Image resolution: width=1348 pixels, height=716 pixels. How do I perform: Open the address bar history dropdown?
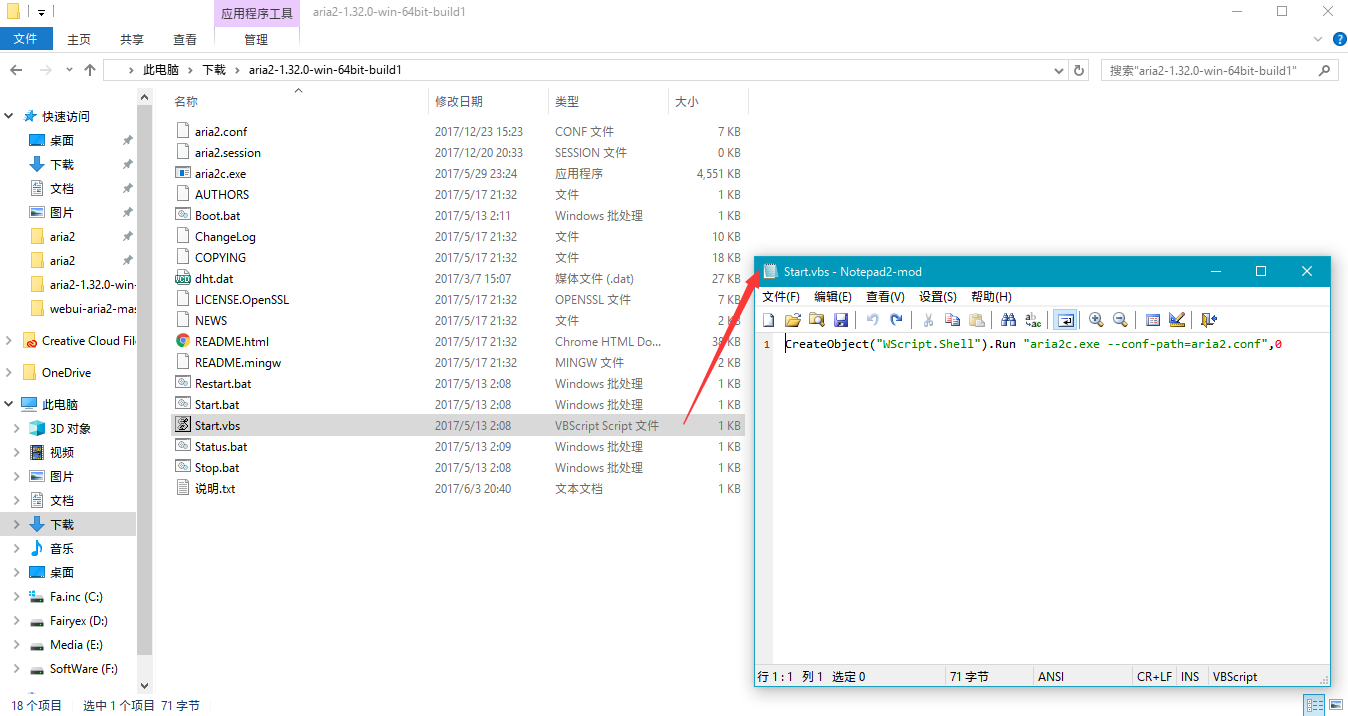[1059, 71]
